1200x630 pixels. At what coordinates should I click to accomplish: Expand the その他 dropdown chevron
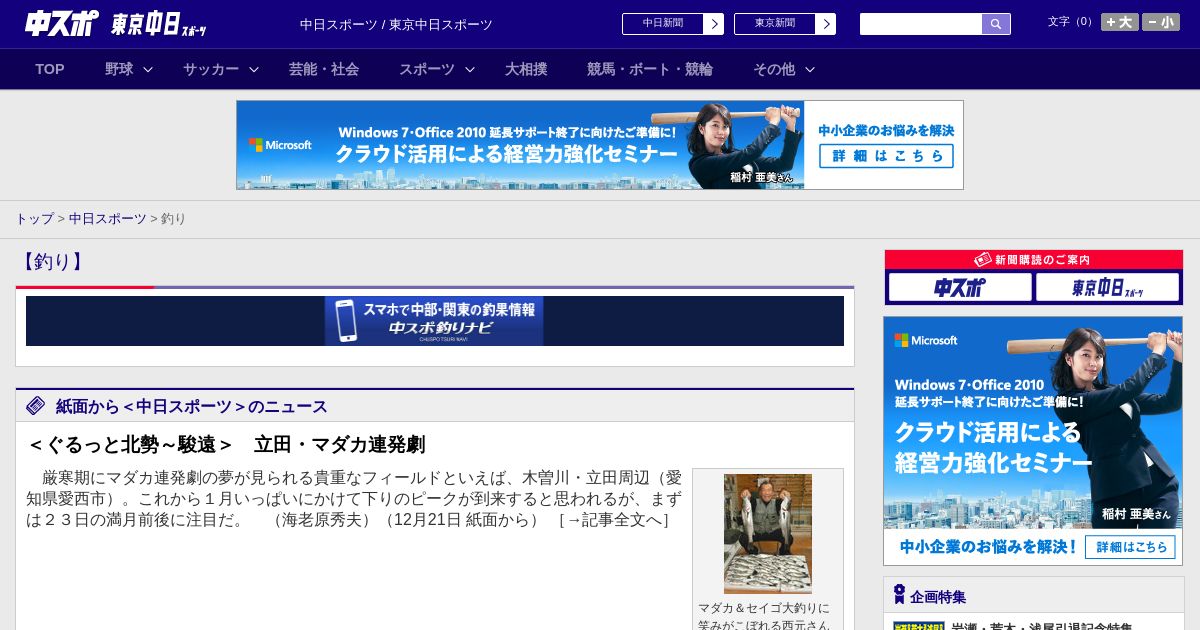[810, 69]
